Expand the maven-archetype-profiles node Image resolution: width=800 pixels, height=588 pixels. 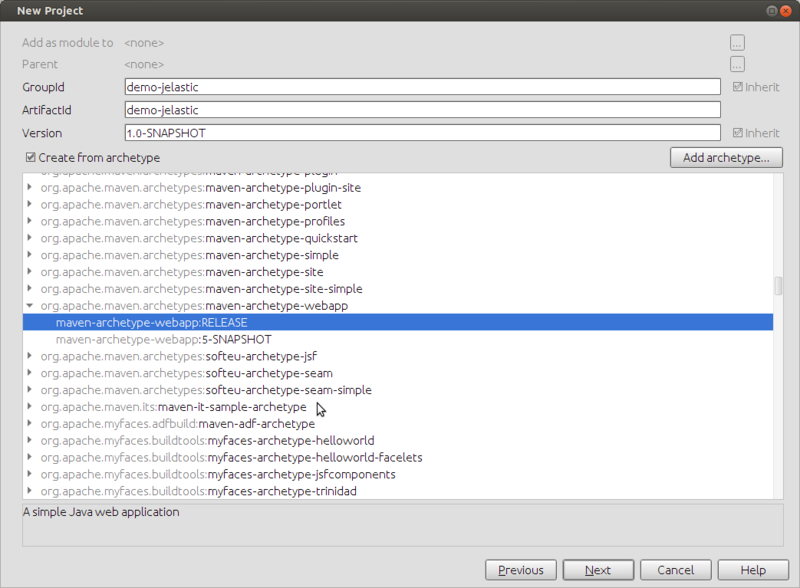(30, 221)
